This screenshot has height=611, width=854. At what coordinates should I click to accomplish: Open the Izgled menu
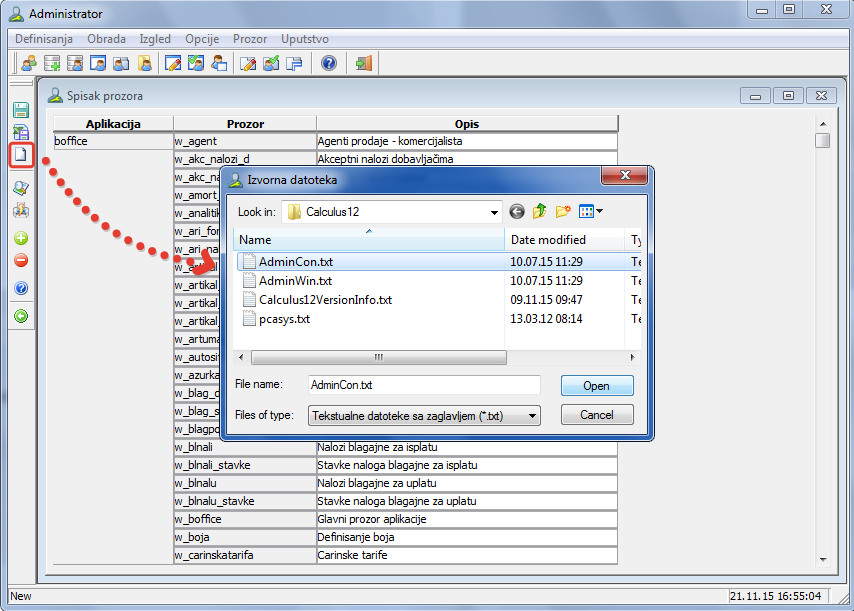(x=155, y=39)
